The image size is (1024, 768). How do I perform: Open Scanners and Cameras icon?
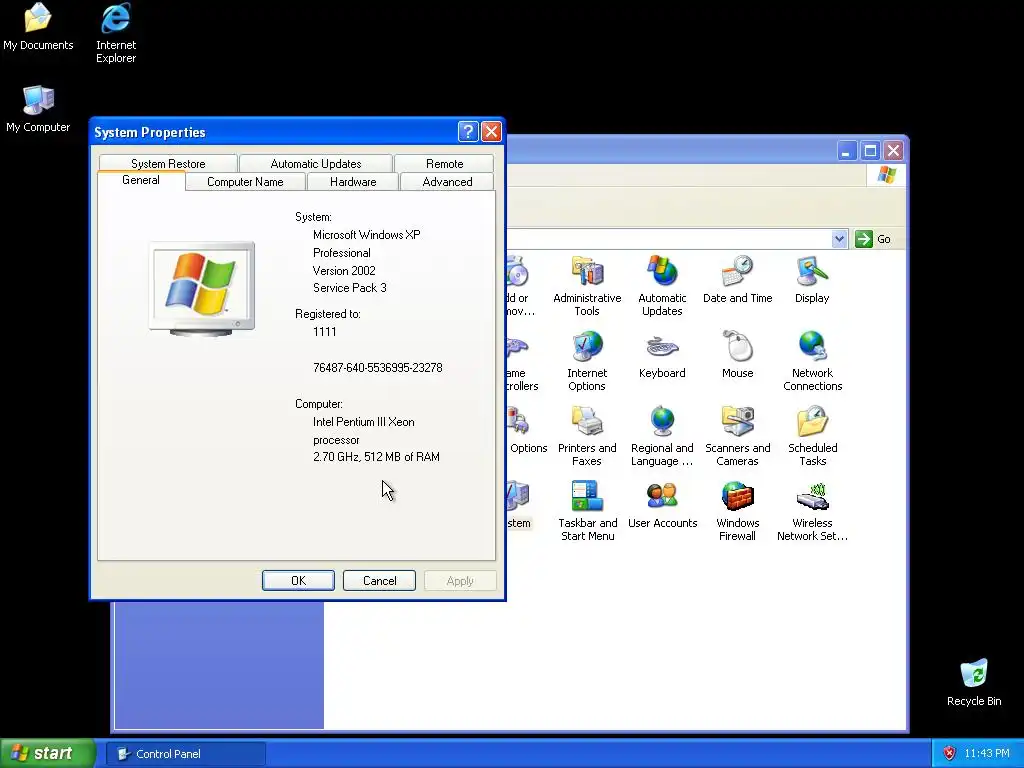[737, 436]
